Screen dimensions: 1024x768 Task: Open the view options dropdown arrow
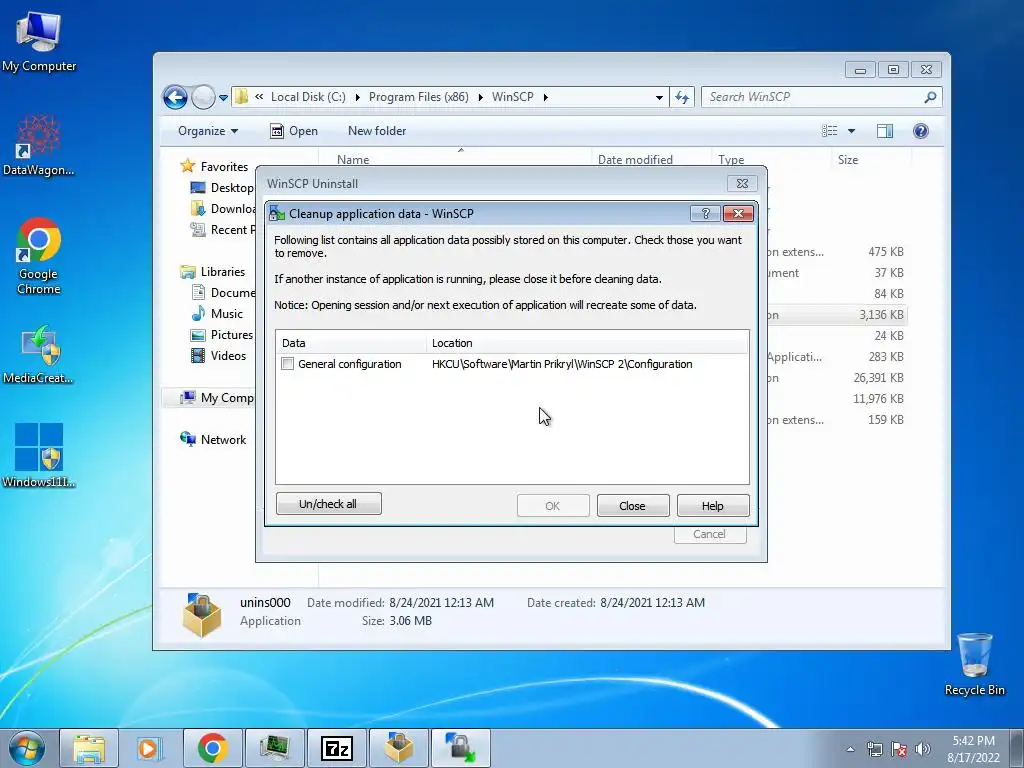coord(851,131)
